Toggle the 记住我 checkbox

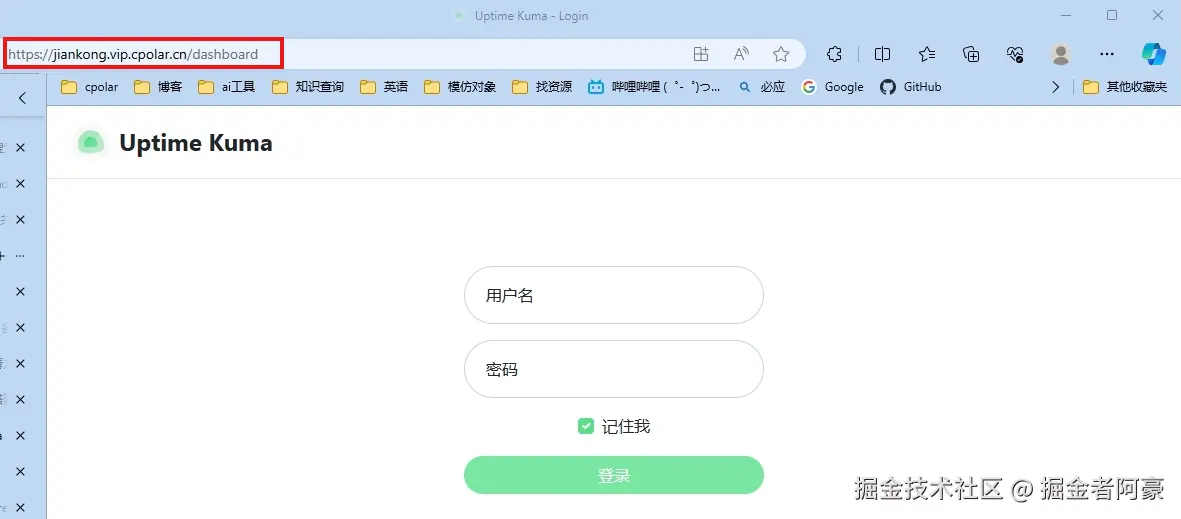point(586,426)
